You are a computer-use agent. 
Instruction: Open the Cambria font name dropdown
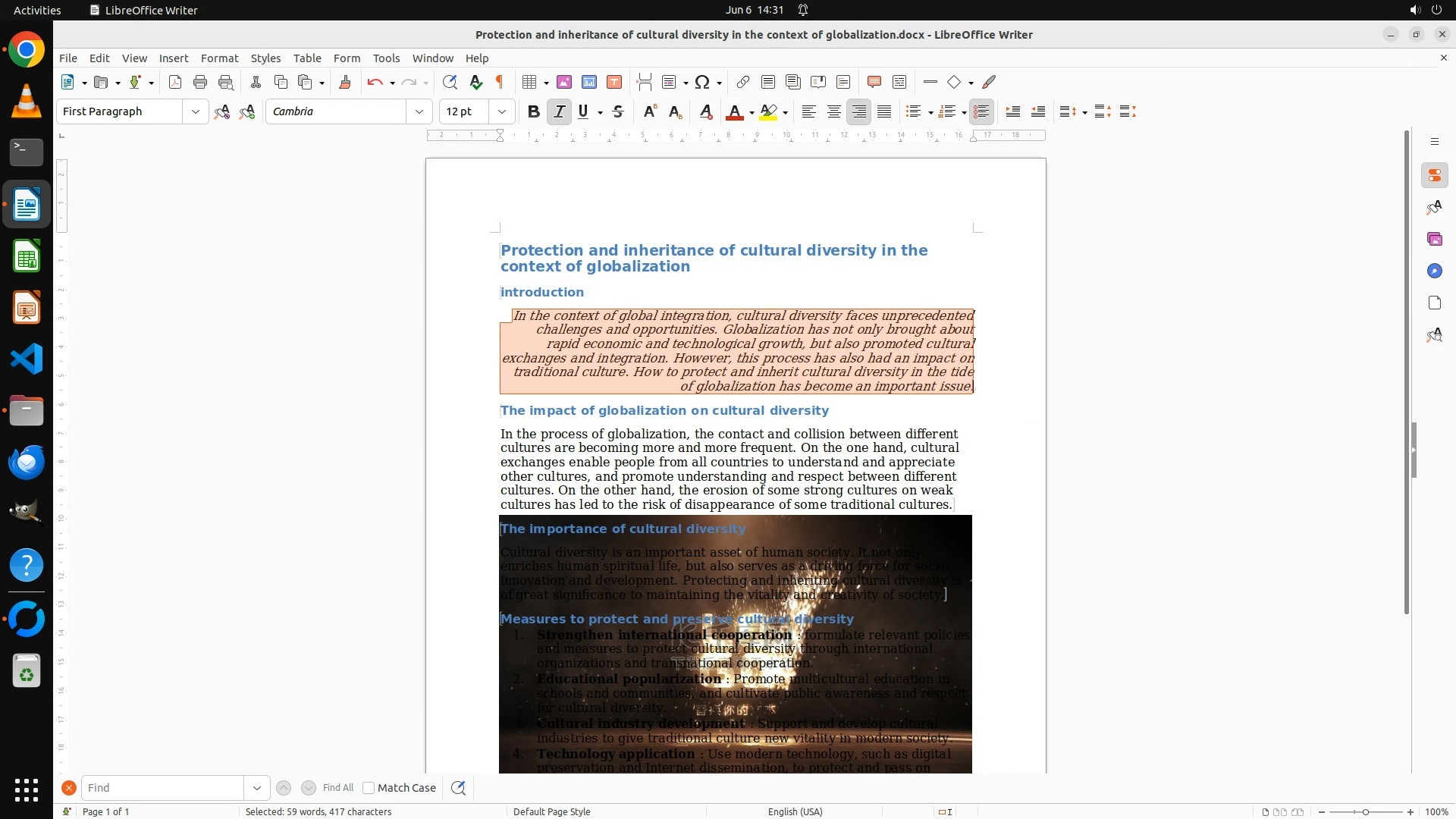click(419, 112)
